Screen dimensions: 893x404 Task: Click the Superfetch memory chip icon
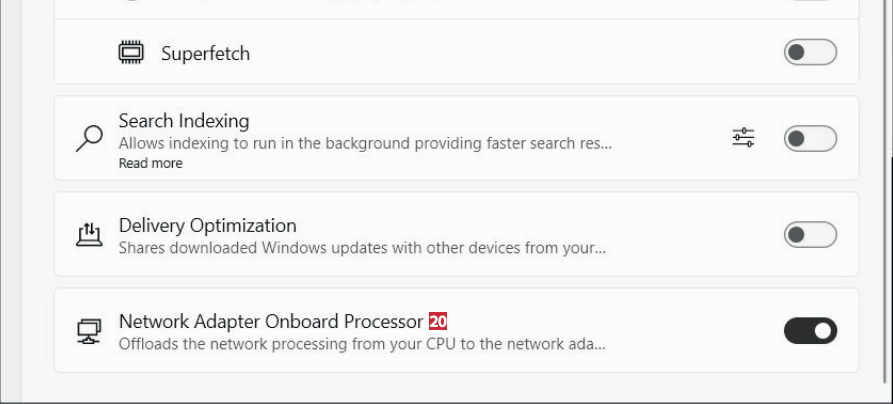(131, 52)
